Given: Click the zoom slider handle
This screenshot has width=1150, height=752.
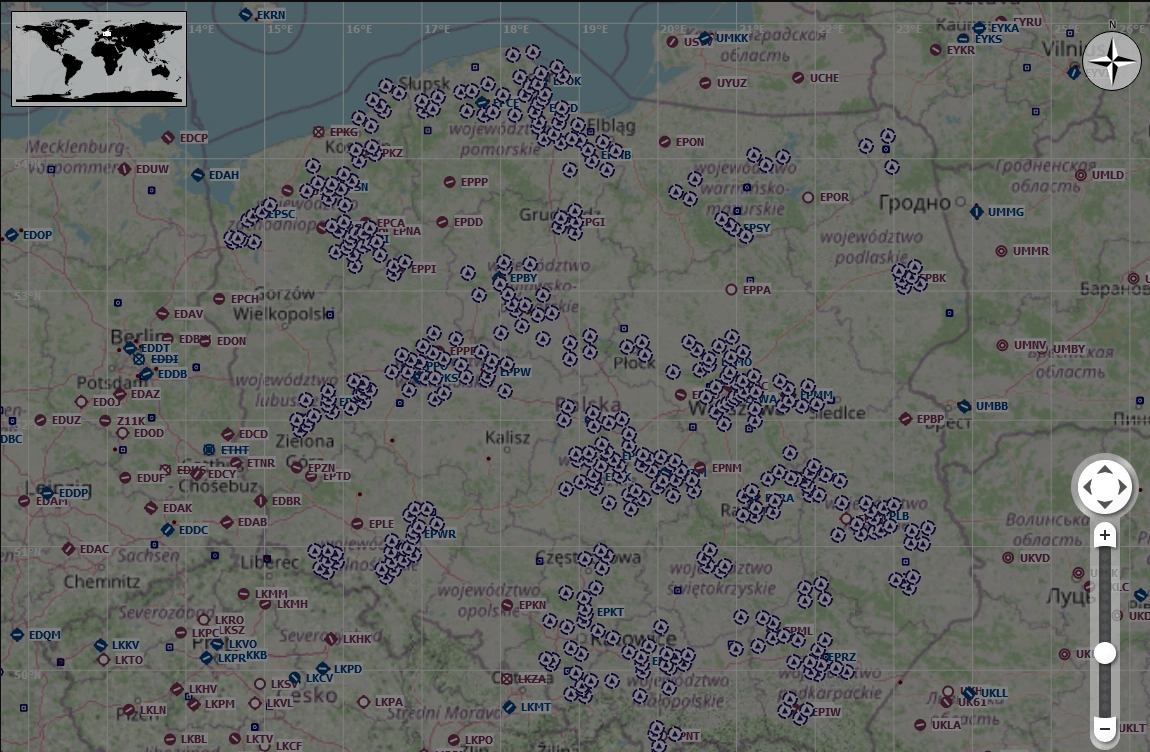Looking at the screenshot, I should click(1105, 653).
